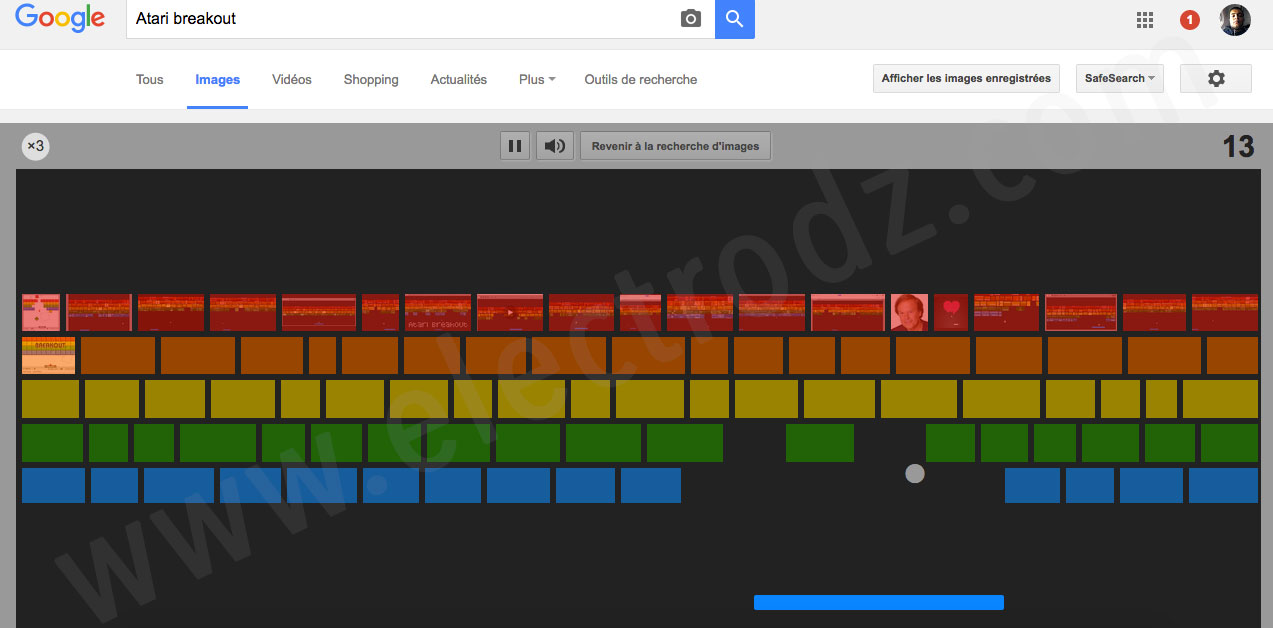Open the red notifications badge
1273x628 pixels.
click(x=1190, y=20)
